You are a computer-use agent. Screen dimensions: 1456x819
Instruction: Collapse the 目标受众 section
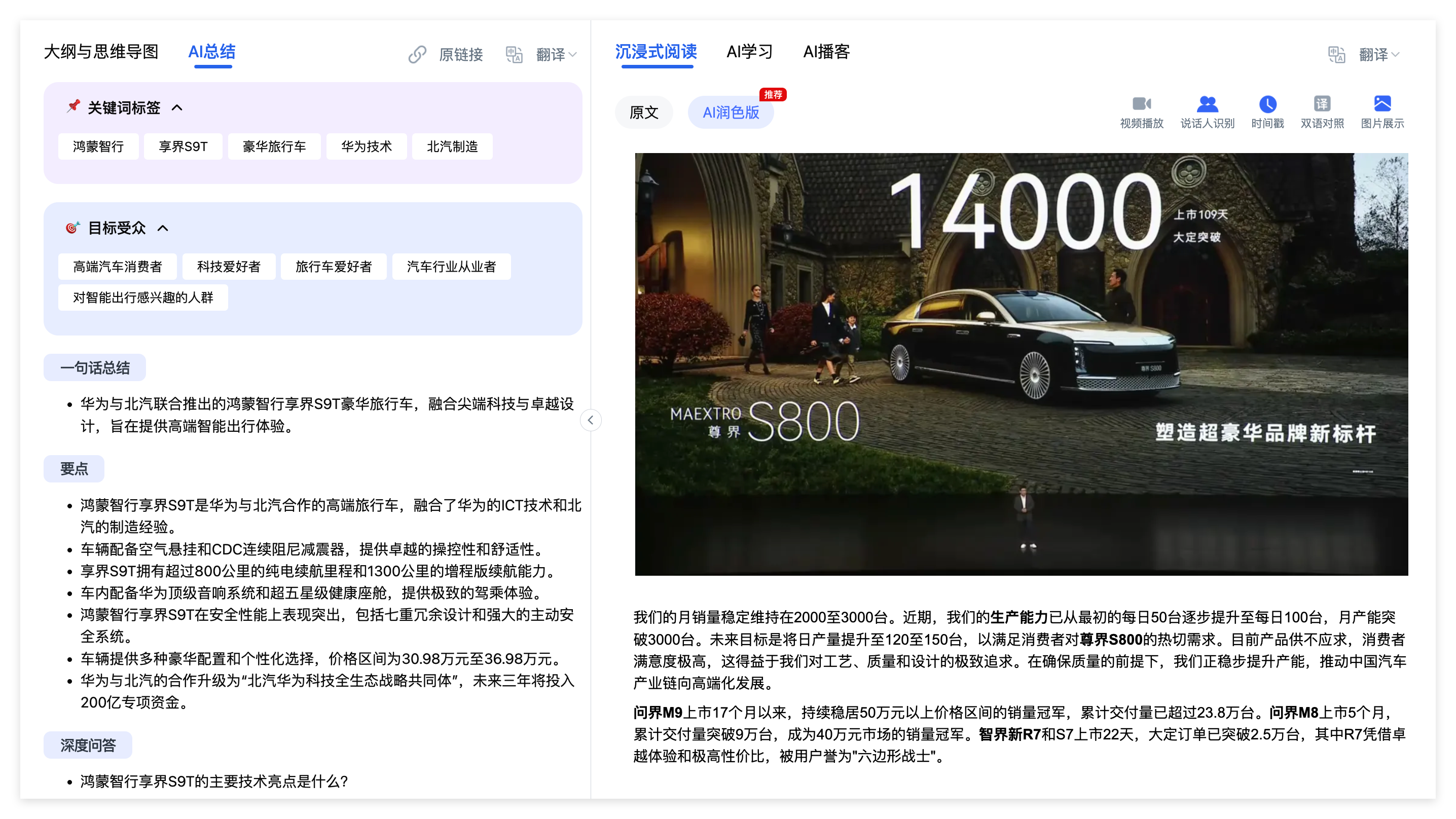tap(163, 229)
